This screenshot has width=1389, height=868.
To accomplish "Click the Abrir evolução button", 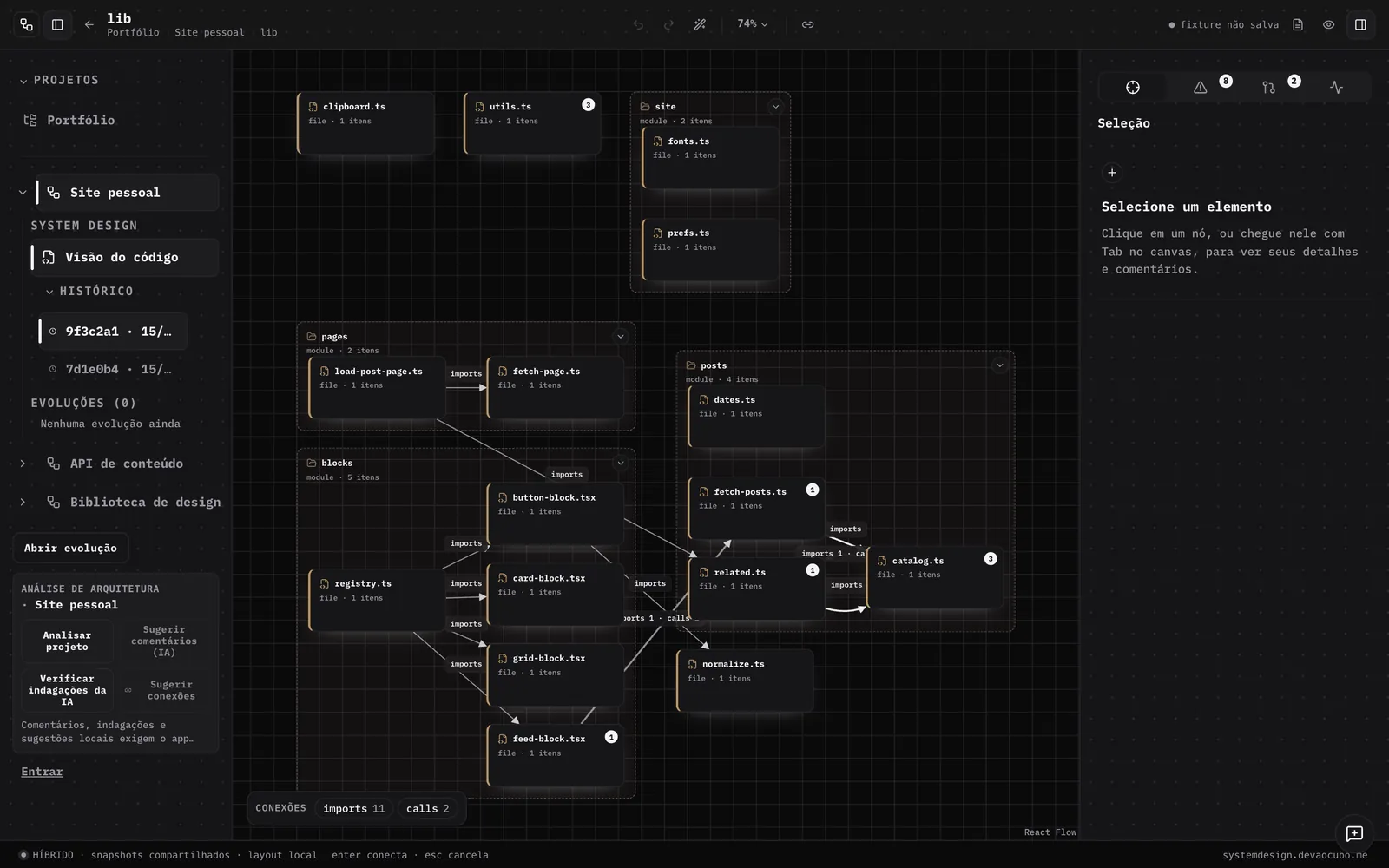I will 70,548.
